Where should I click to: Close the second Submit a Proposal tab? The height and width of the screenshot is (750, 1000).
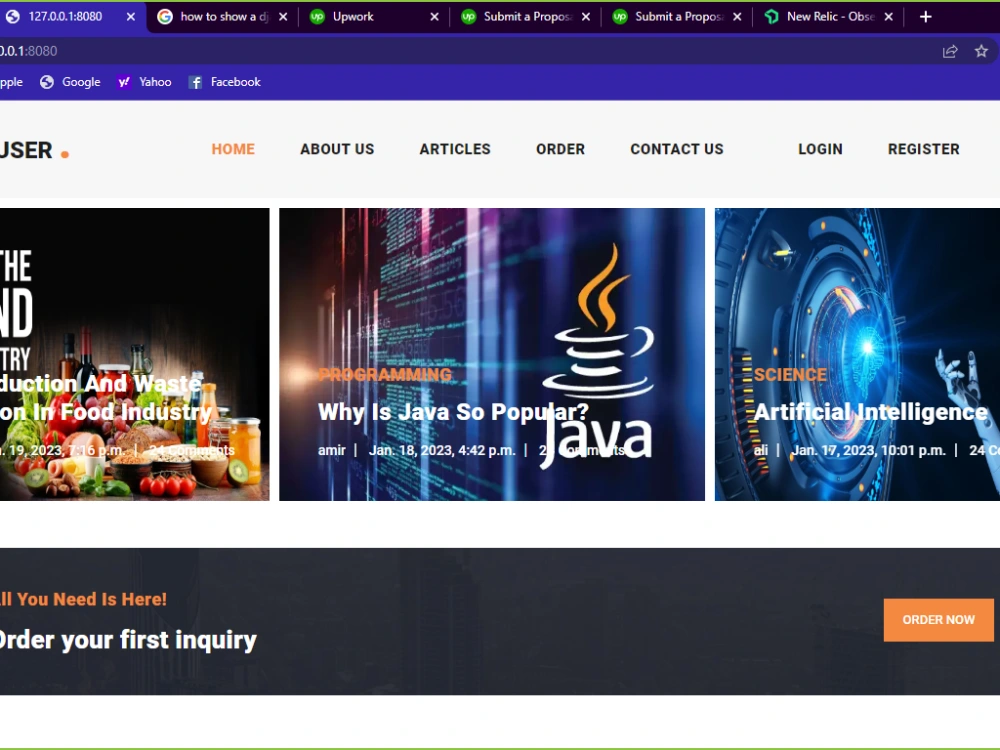pos(737,17)
